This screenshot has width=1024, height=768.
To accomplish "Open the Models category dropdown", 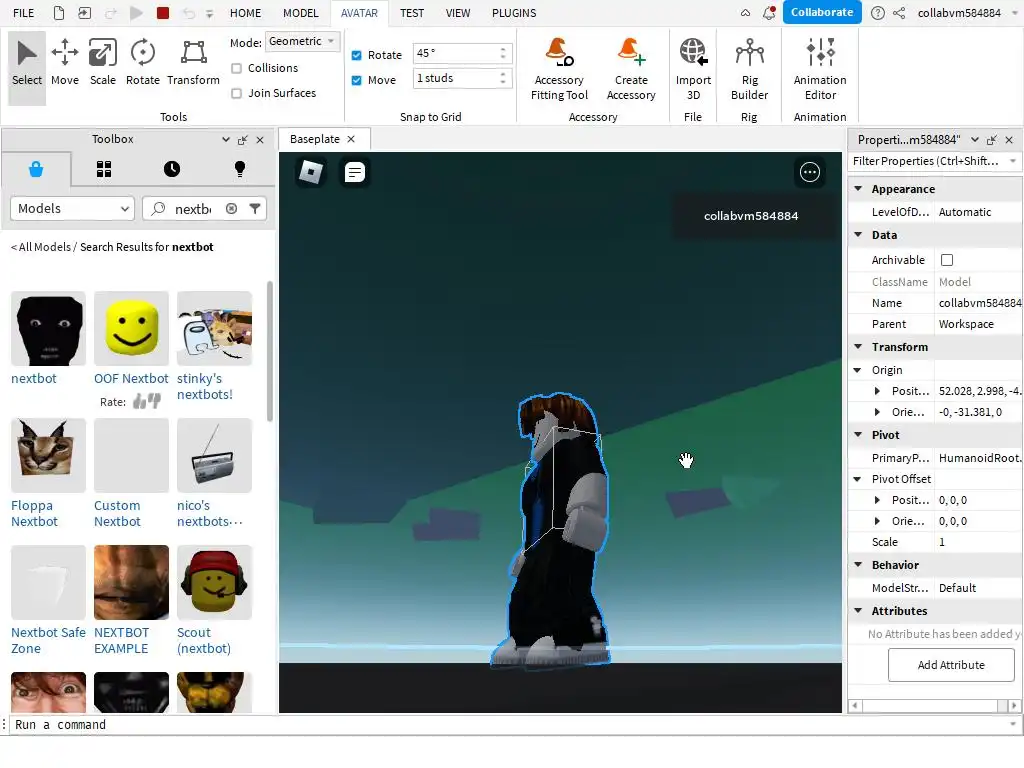I will coord(72,208).
